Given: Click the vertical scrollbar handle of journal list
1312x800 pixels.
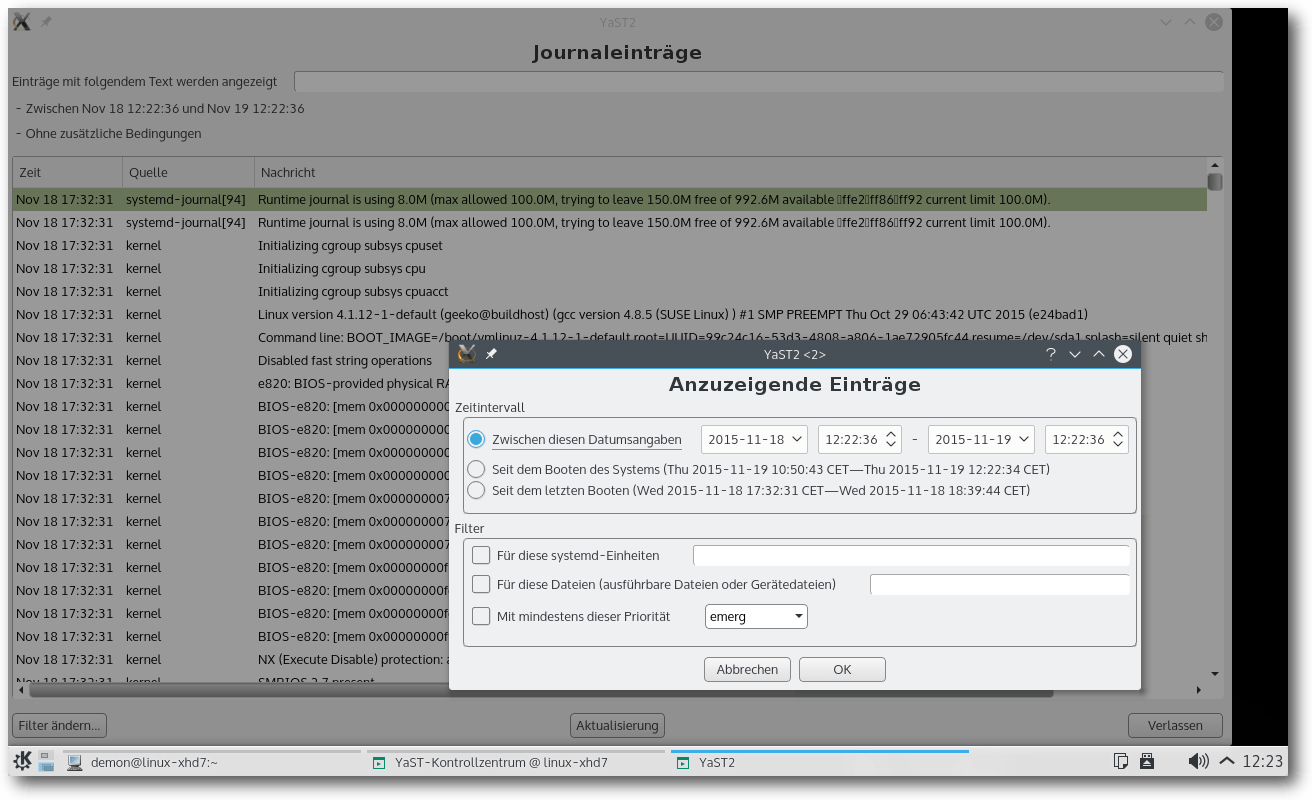Looking at the screenshot, I should (x=1215, y=181).
